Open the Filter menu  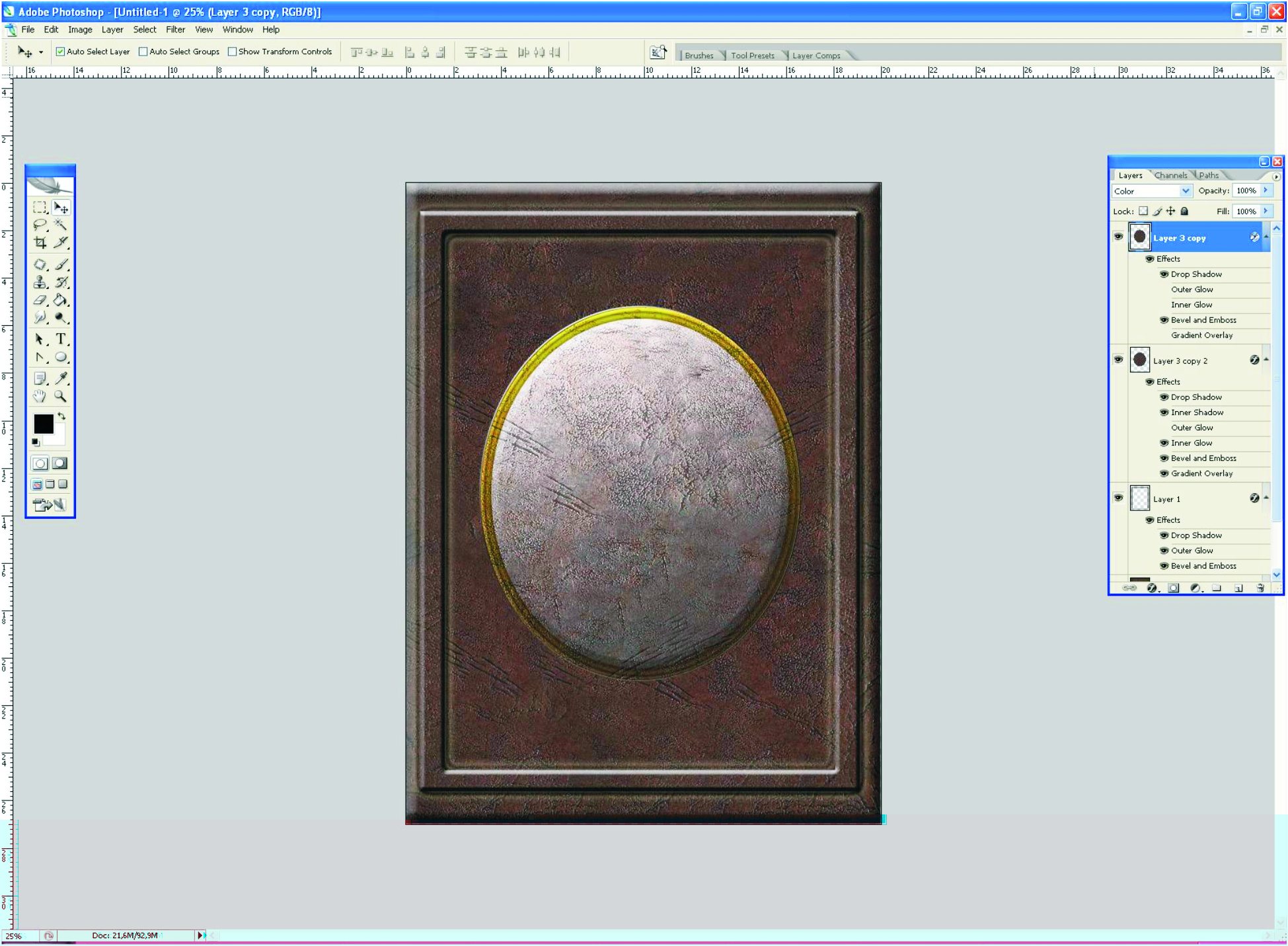pyautogui.click(x=175, y=30)
